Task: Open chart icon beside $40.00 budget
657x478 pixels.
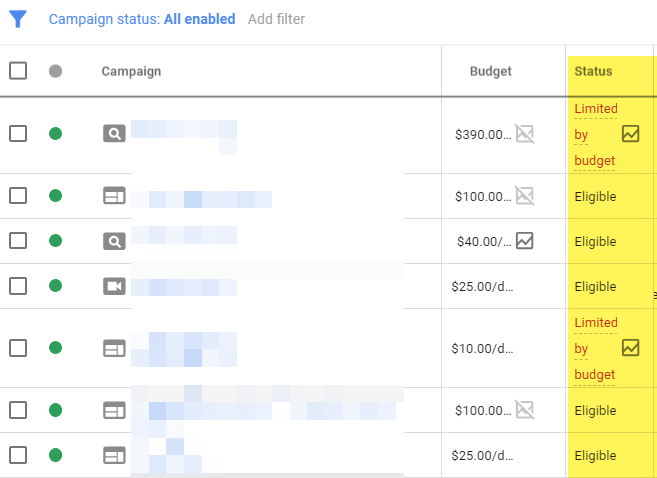Action: (525, 241)
